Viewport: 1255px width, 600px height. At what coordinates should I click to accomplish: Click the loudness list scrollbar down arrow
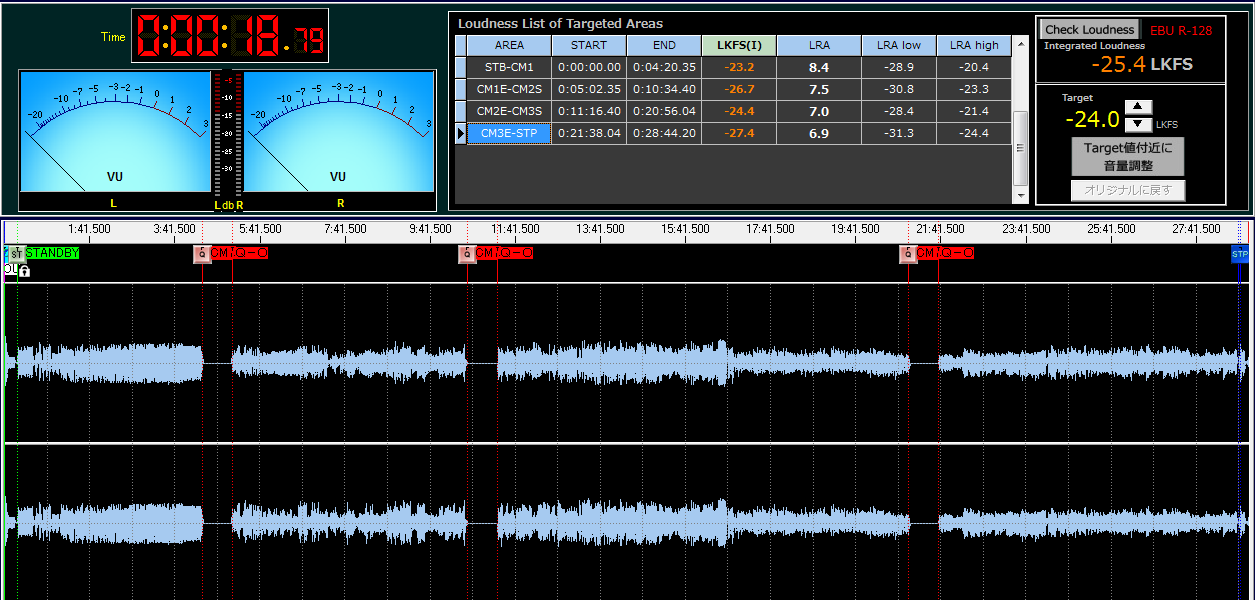click(x=1020, y=195)
